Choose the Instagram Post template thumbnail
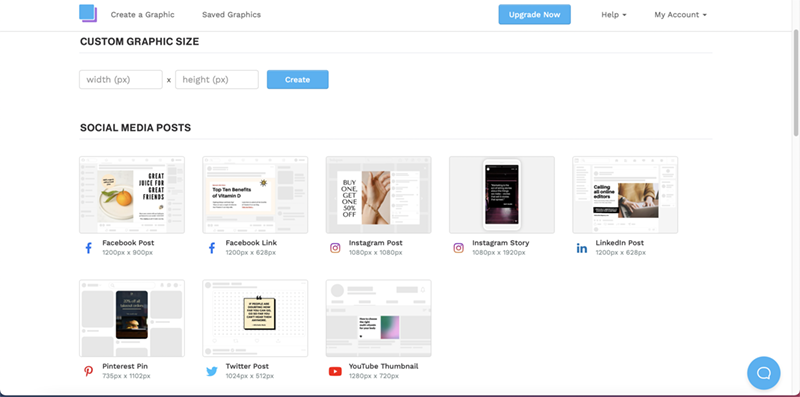The image size is (800, 397). [379, 195]
